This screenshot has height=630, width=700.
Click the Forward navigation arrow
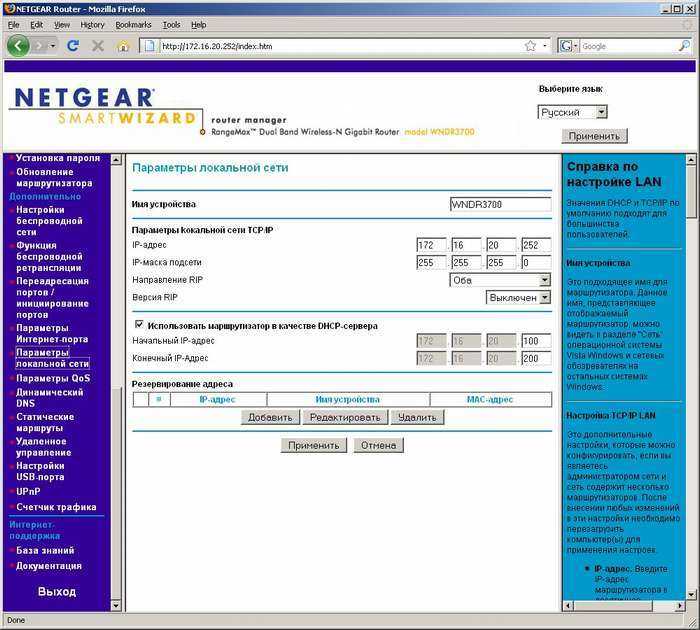39,46
